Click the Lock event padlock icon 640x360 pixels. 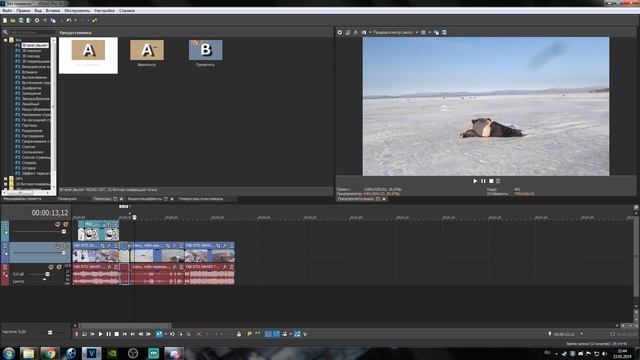pos(239,334)
